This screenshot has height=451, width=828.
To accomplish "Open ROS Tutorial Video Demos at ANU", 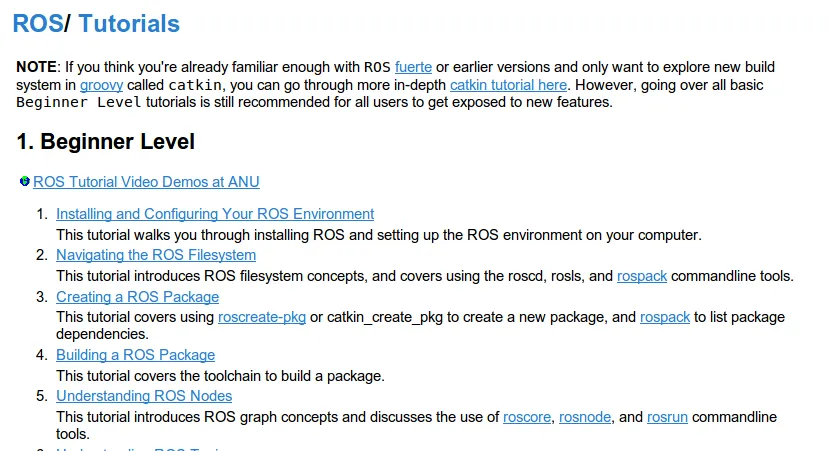I will point(146,182).
